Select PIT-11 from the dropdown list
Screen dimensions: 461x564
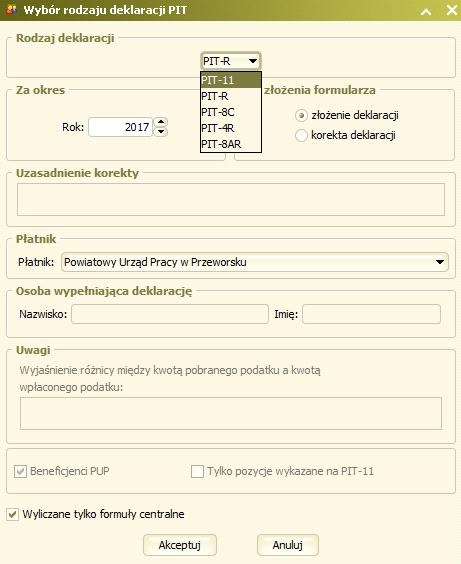(x=231, y=80)
